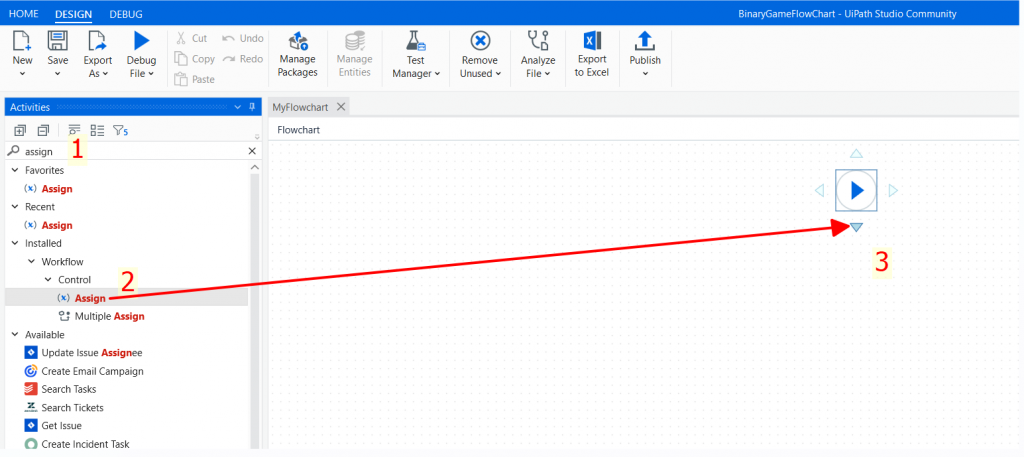1024x457 pixels.
Task: Click Export to Excel icon
Action: 592,41
